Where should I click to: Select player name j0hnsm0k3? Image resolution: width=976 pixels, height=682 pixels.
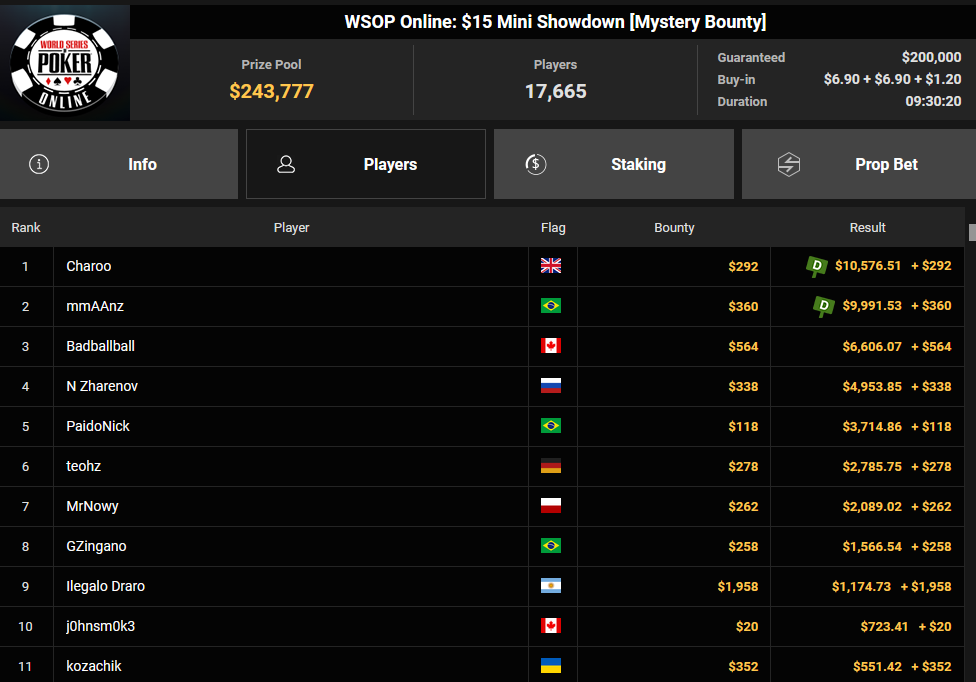point(101,626)
